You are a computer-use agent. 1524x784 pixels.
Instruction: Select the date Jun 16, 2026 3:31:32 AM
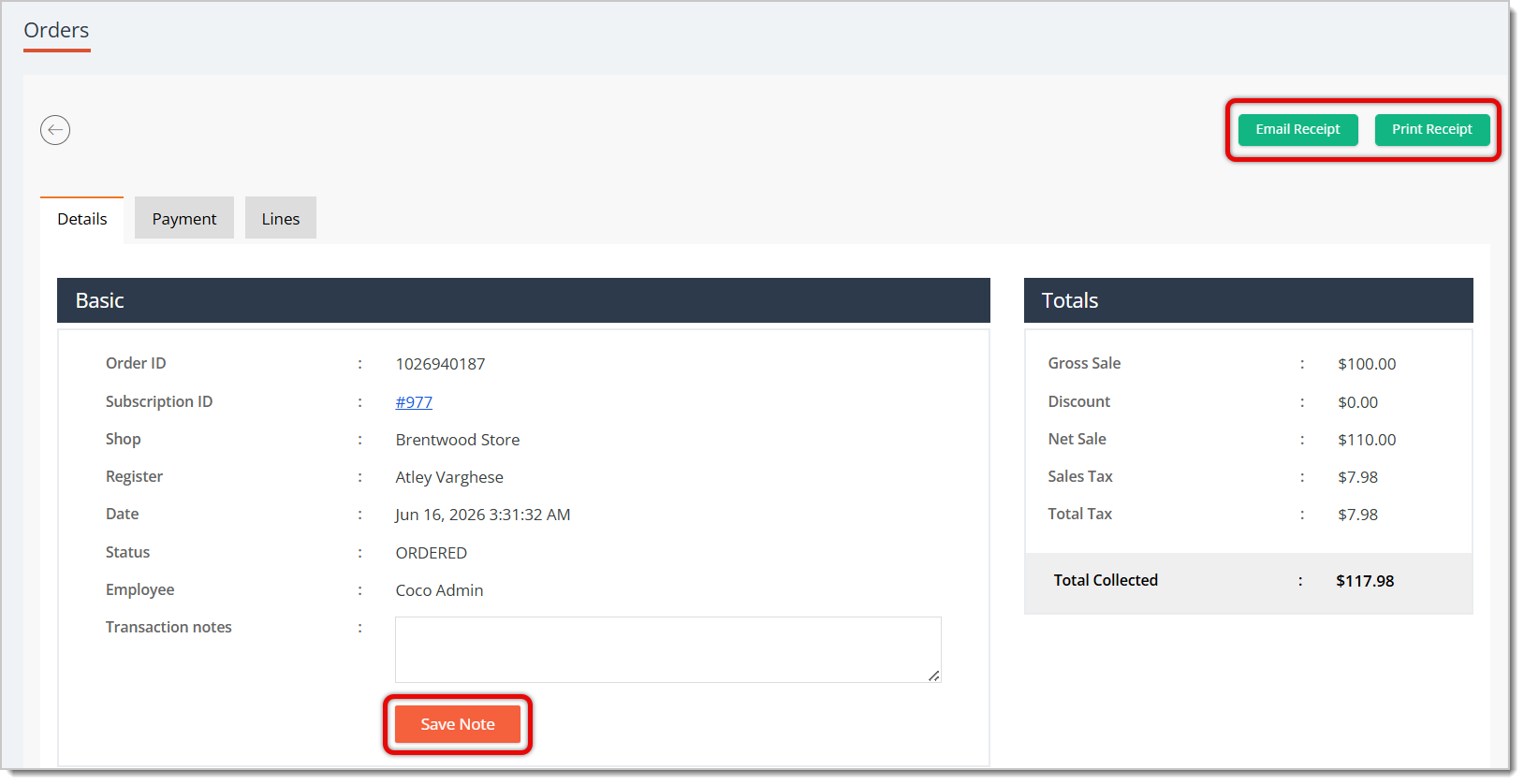483,515
